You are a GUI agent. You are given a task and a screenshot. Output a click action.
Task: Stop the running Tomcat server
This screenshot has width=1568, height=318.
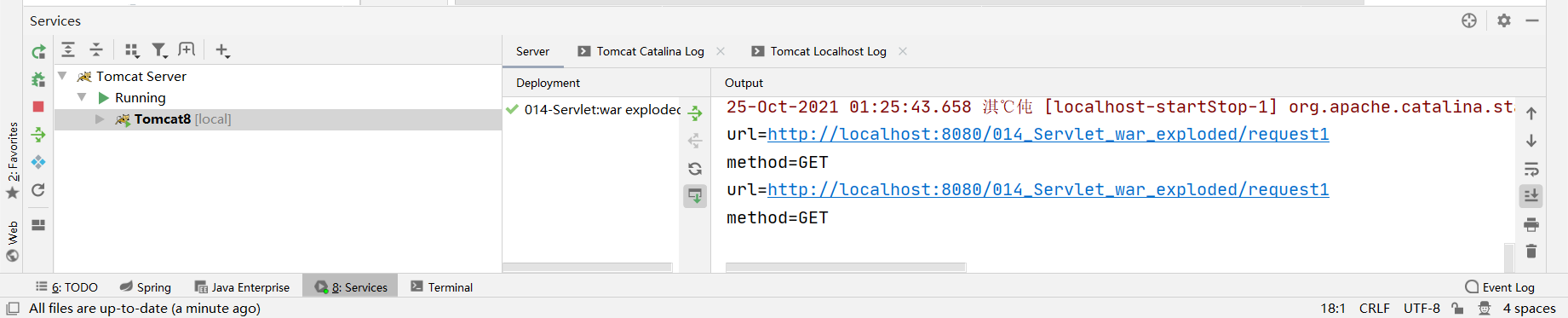pyautogui.click(x=38, y=107)
